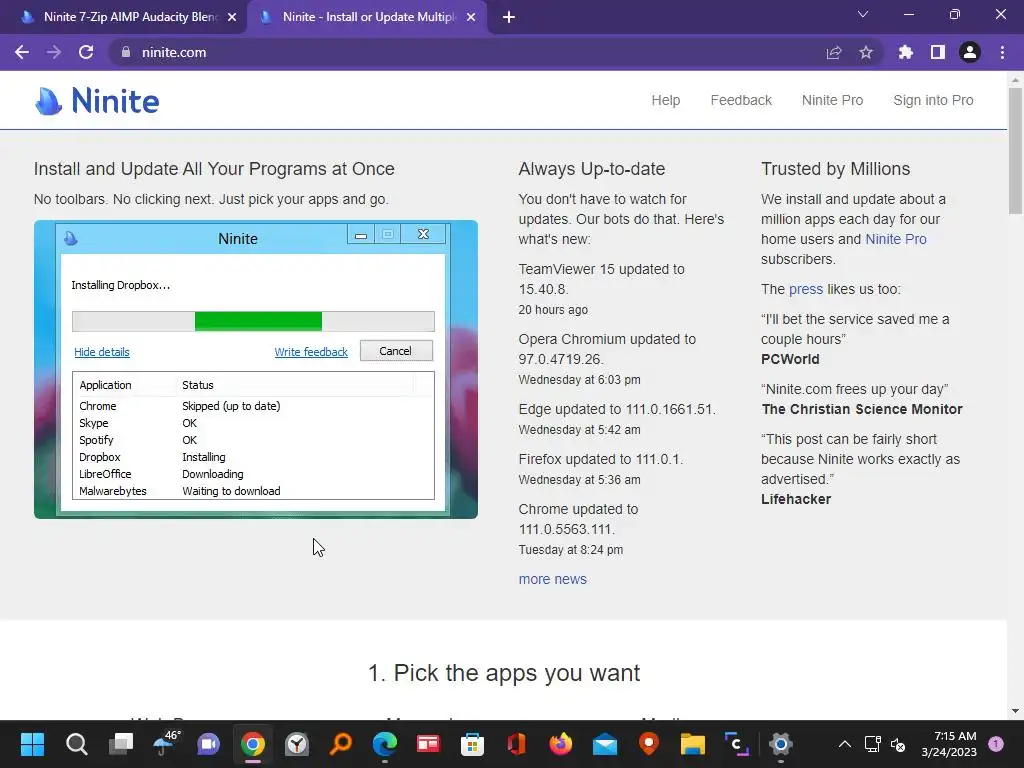Open Chrome extensions puzzle icon

point(906,52)
